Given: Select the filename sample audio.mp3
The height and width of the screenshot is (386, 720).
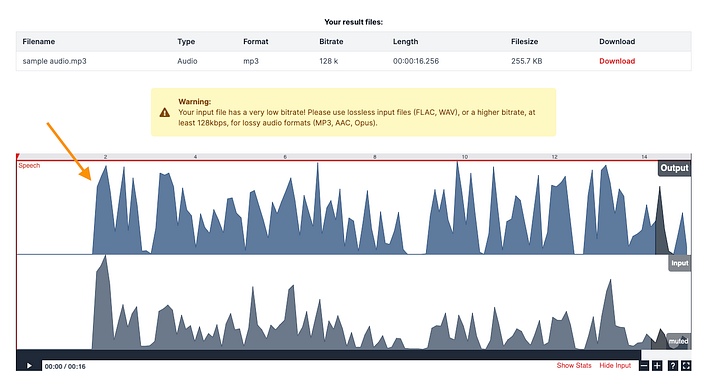Looking at the screenshot, I should point(55,61).
